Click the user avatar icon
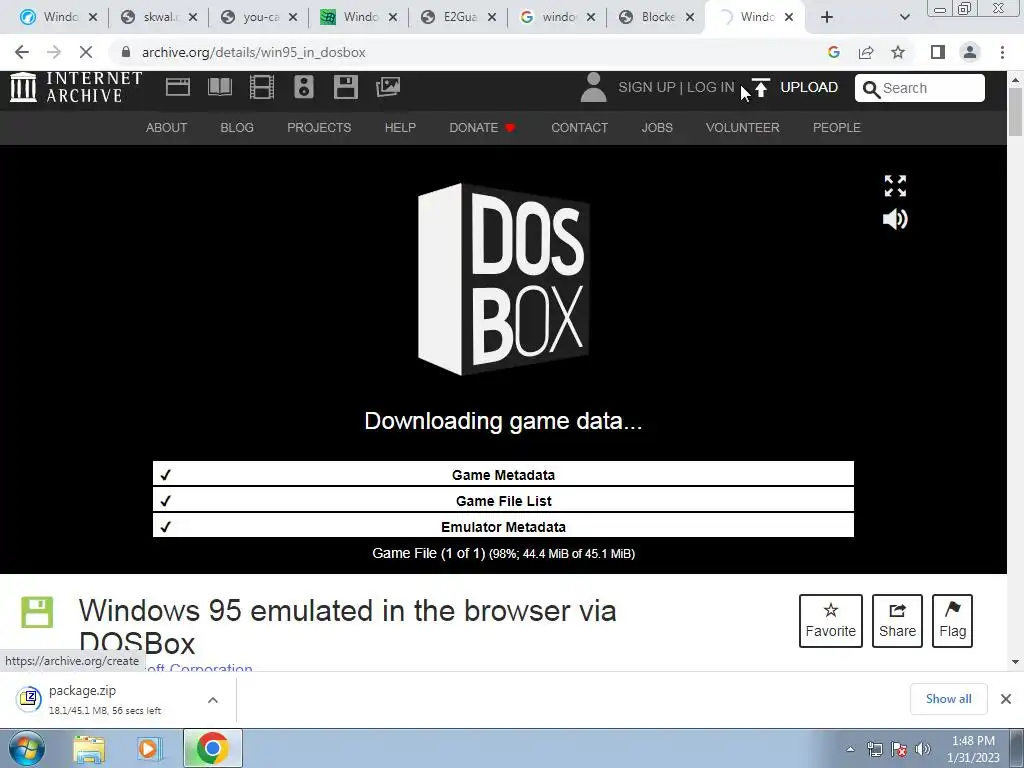The height and width of the screenshot is (768, 1024). point(593,88)
